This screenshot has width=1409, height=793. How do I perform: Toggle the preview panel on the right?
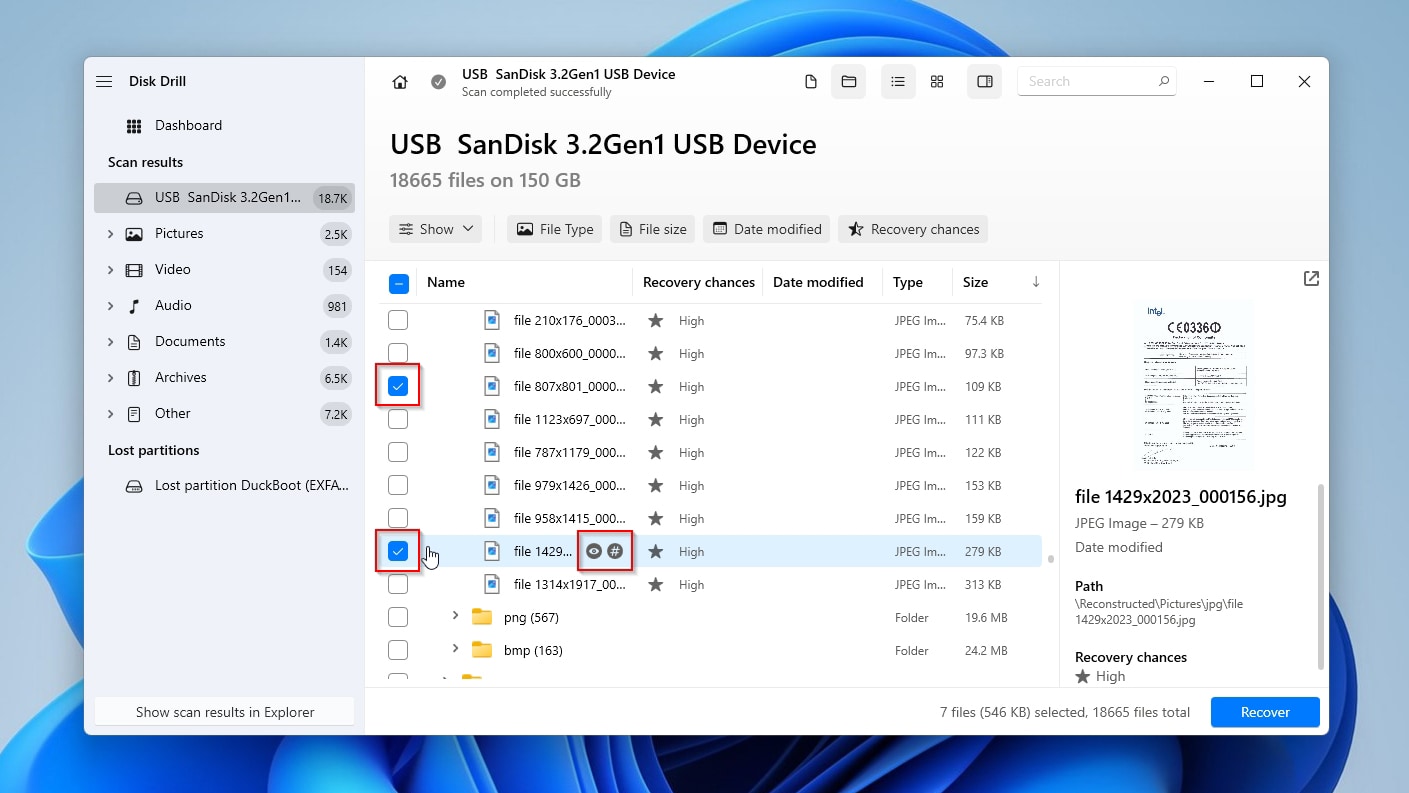pos(984,81)
